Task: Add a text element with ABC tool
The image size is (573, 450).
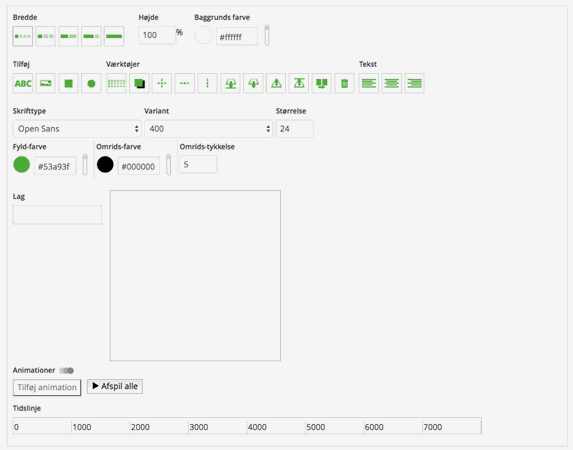Action: (23, 83)
